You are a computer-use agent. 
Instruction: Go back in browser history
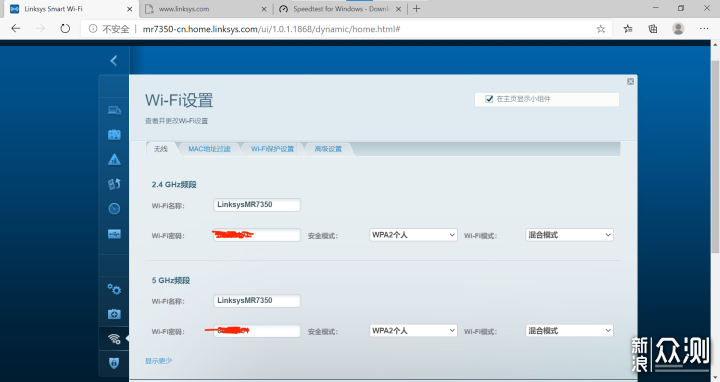[x=16, y=28]
